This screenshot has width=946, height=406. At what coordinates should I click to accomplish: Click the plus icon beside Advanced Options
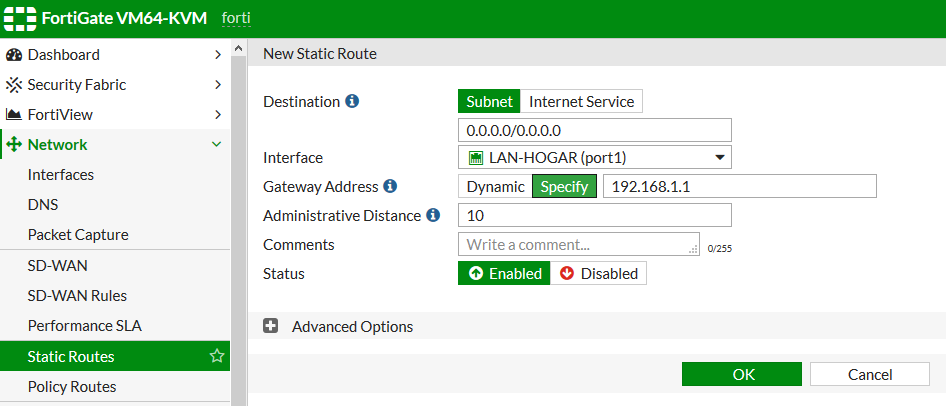270,327
